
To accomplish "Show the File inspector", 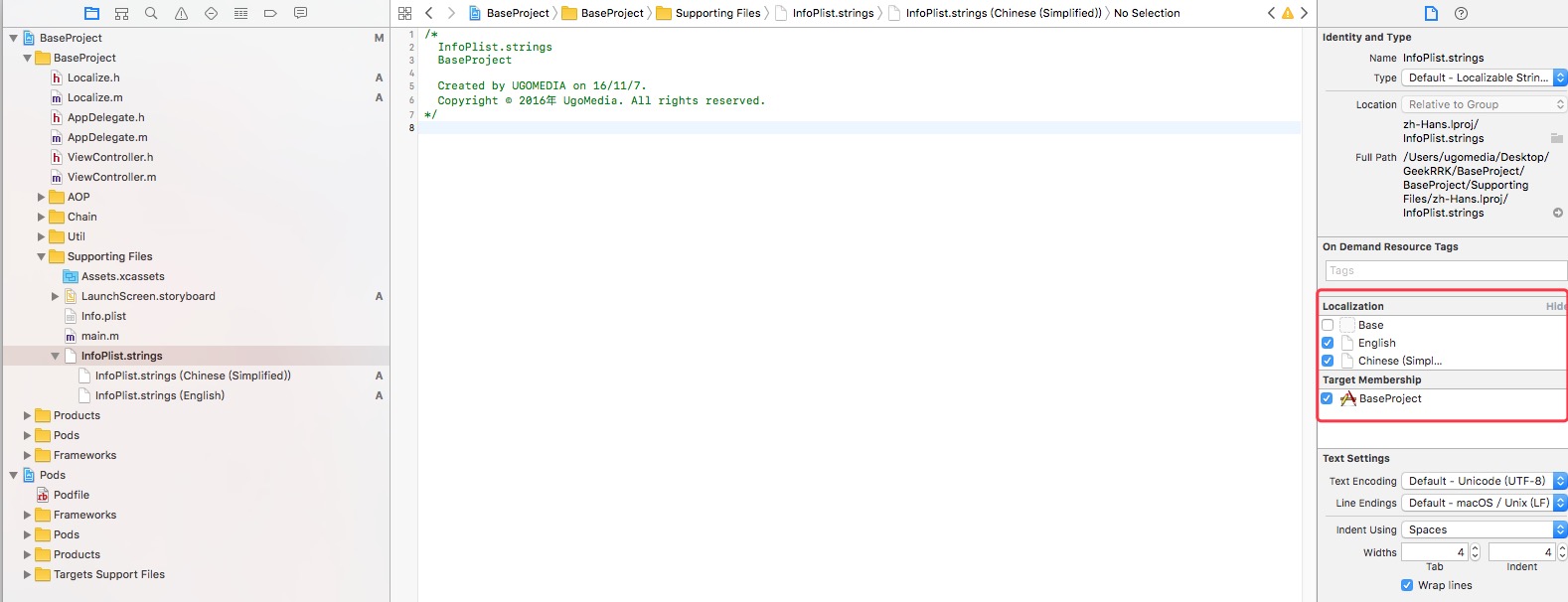I will click(1431, 13).
